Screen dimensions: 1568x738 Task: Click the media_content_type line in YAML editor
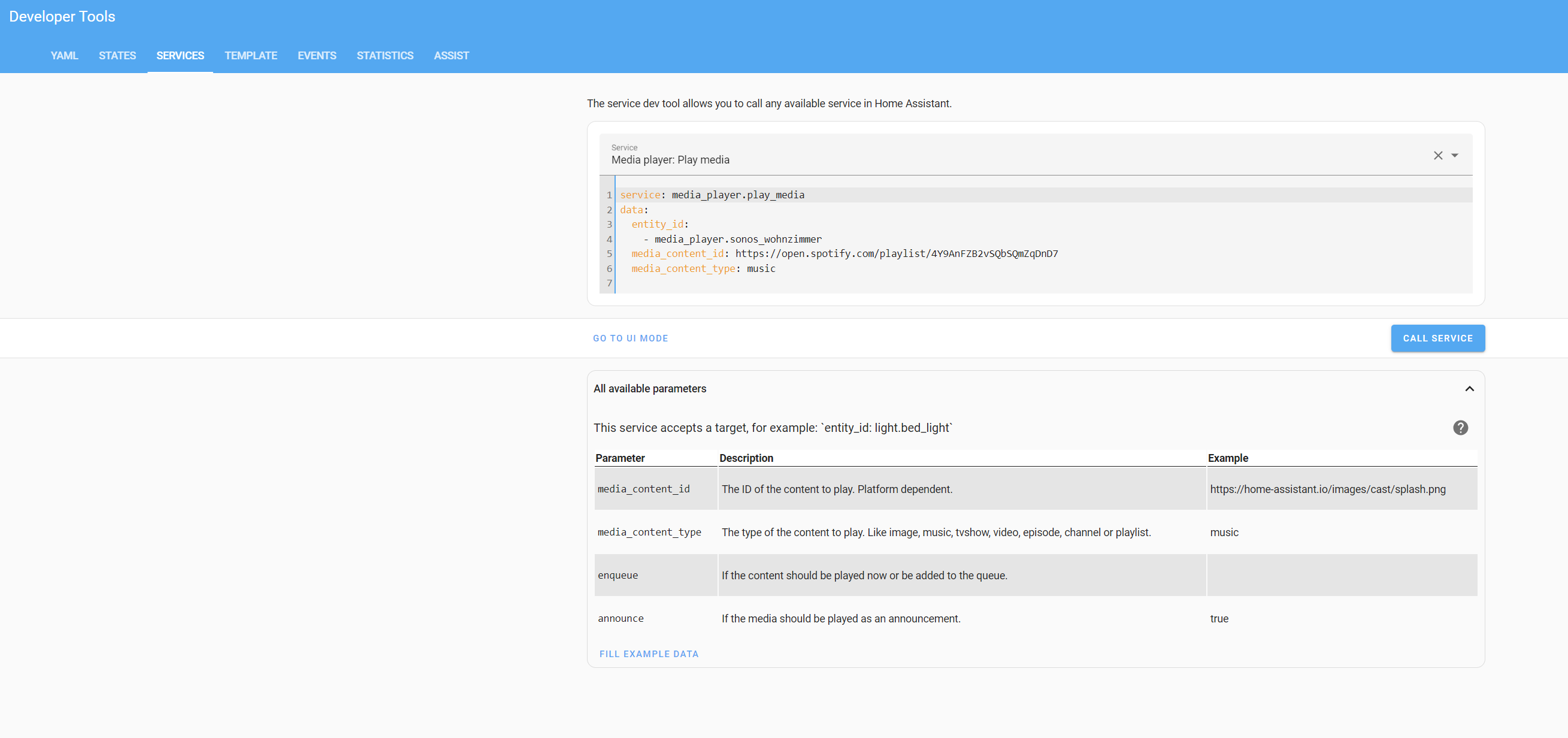703,268
